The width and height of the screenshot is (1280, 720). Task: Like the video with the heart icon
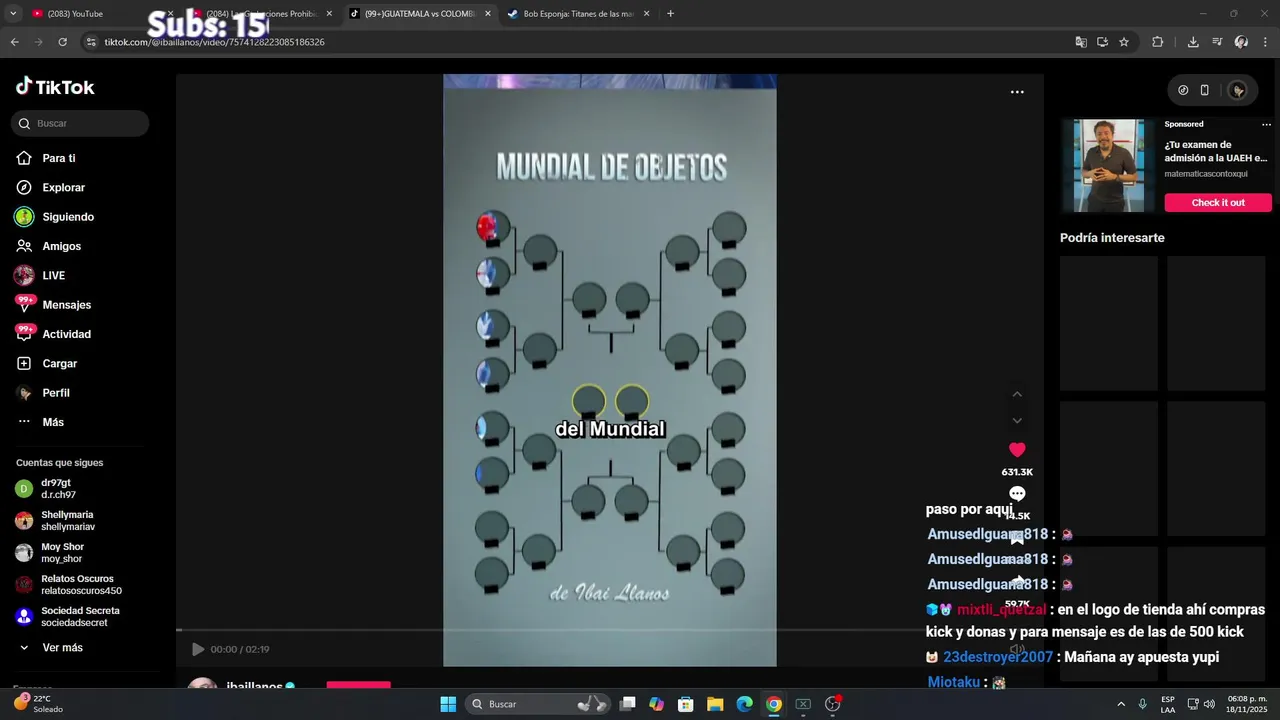[1017, 450]
